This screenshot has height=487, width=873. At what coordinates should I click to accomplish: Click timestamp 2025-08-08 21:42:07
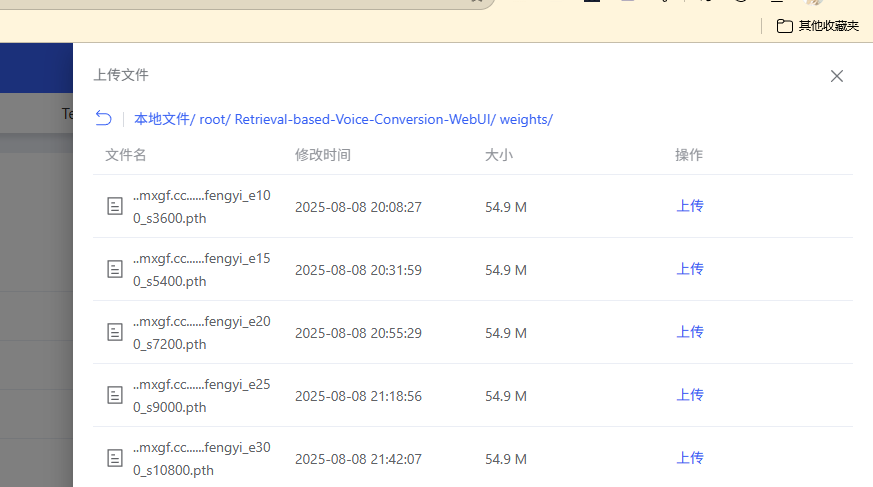(x=358, y=459)
